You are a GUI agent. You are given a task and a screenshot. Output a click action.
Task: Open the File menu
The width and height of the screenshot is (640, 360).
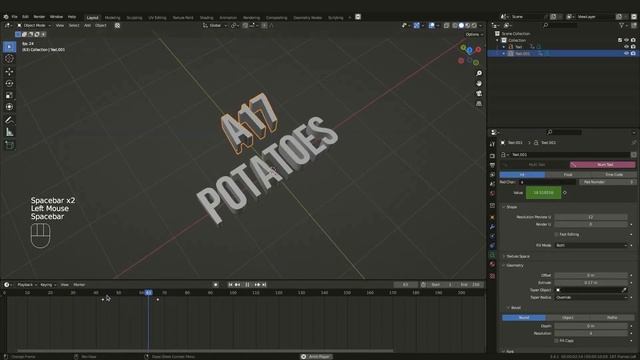click(14, 17)
